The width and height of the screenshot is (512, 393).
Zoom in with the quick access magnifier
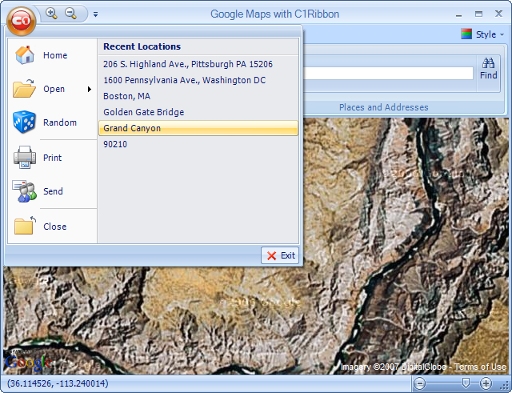51,13
